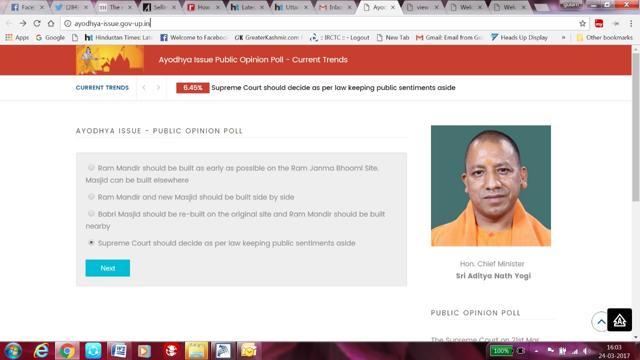
Task: Click the scroll-to-top arrow button
Action: click(x=600, y=322)
